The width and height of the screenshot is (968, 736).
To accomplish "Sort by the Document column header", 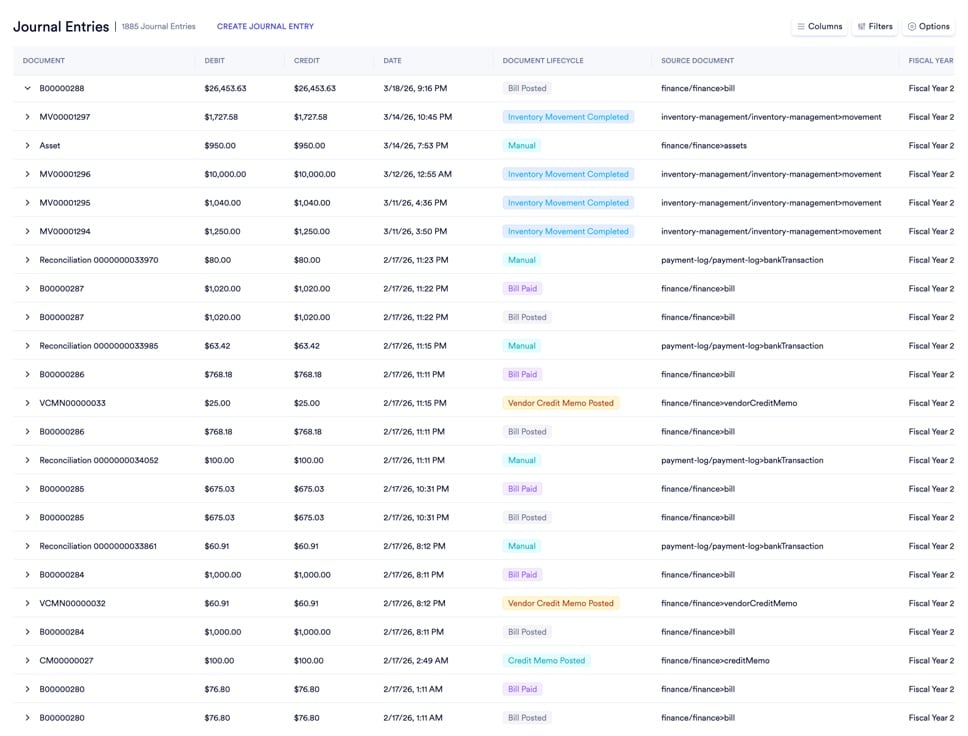I will point(44,61).
